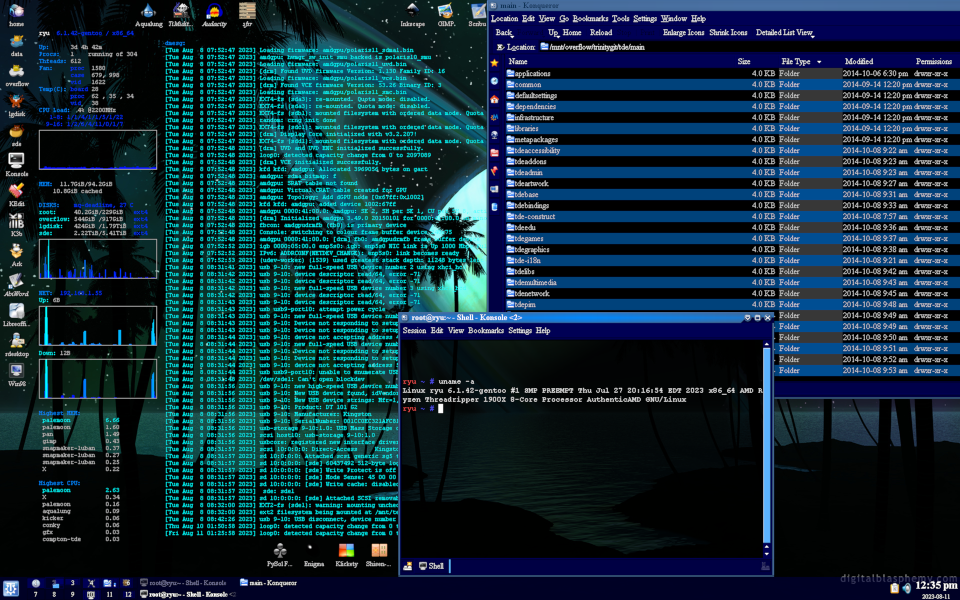Open Klipper clipboard tray icon

(x=894, y=588)
